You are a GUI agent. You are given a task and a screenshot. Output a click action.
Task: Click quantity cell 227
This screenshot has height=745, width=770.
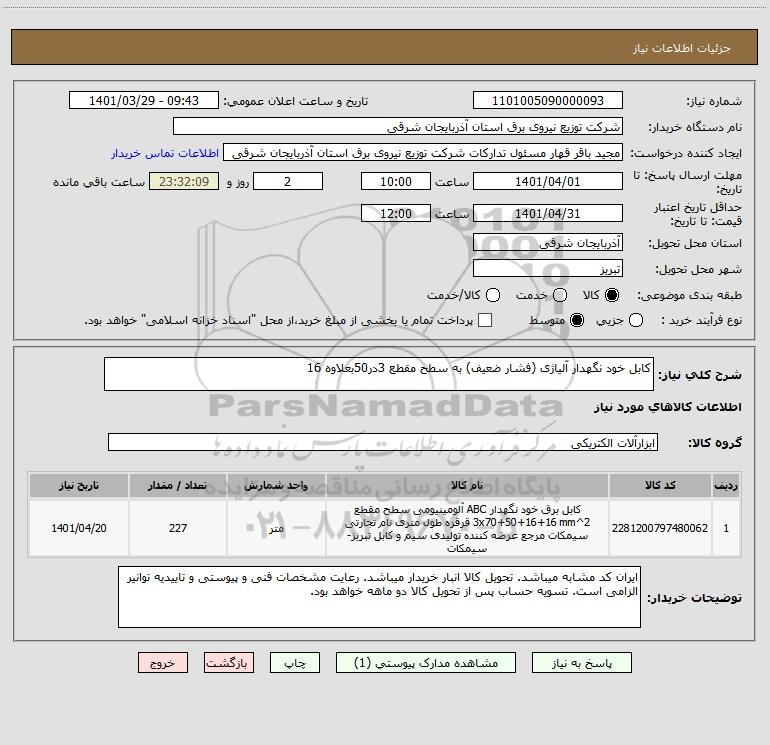(178, 528)
